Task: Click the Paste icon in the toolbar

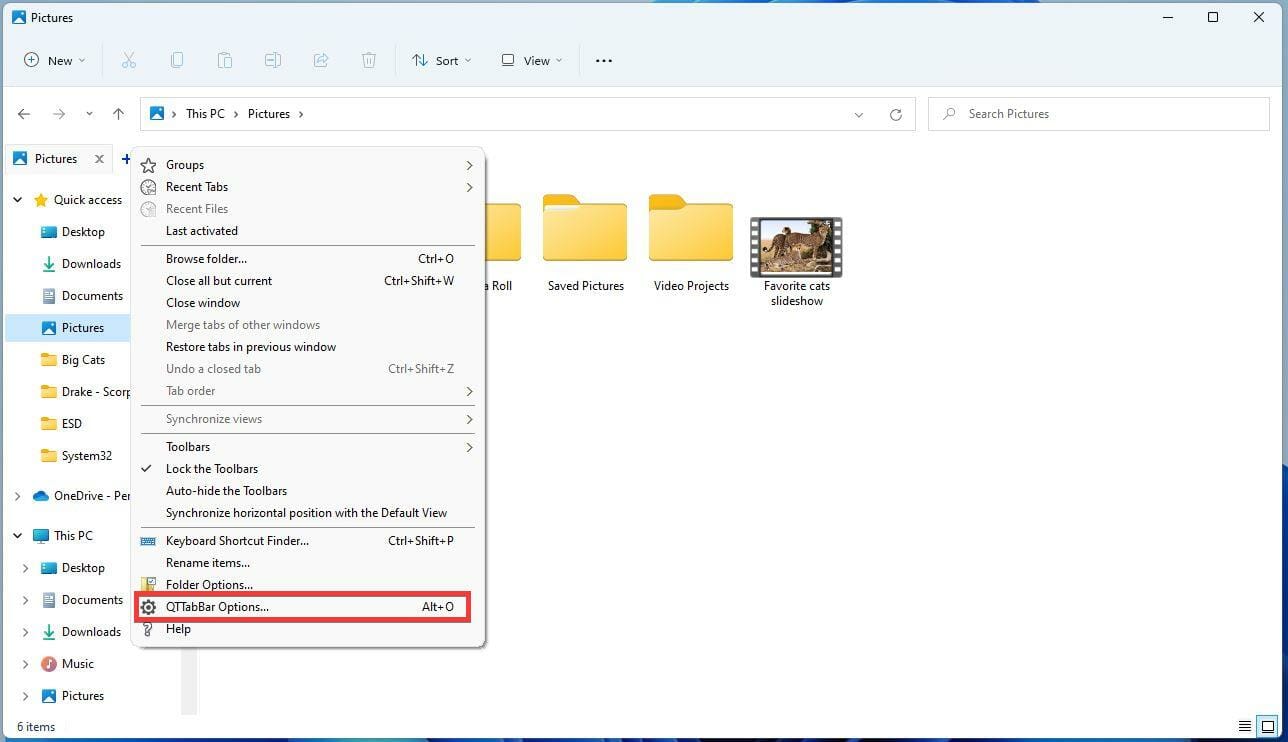Action: (x=224, y=60)
